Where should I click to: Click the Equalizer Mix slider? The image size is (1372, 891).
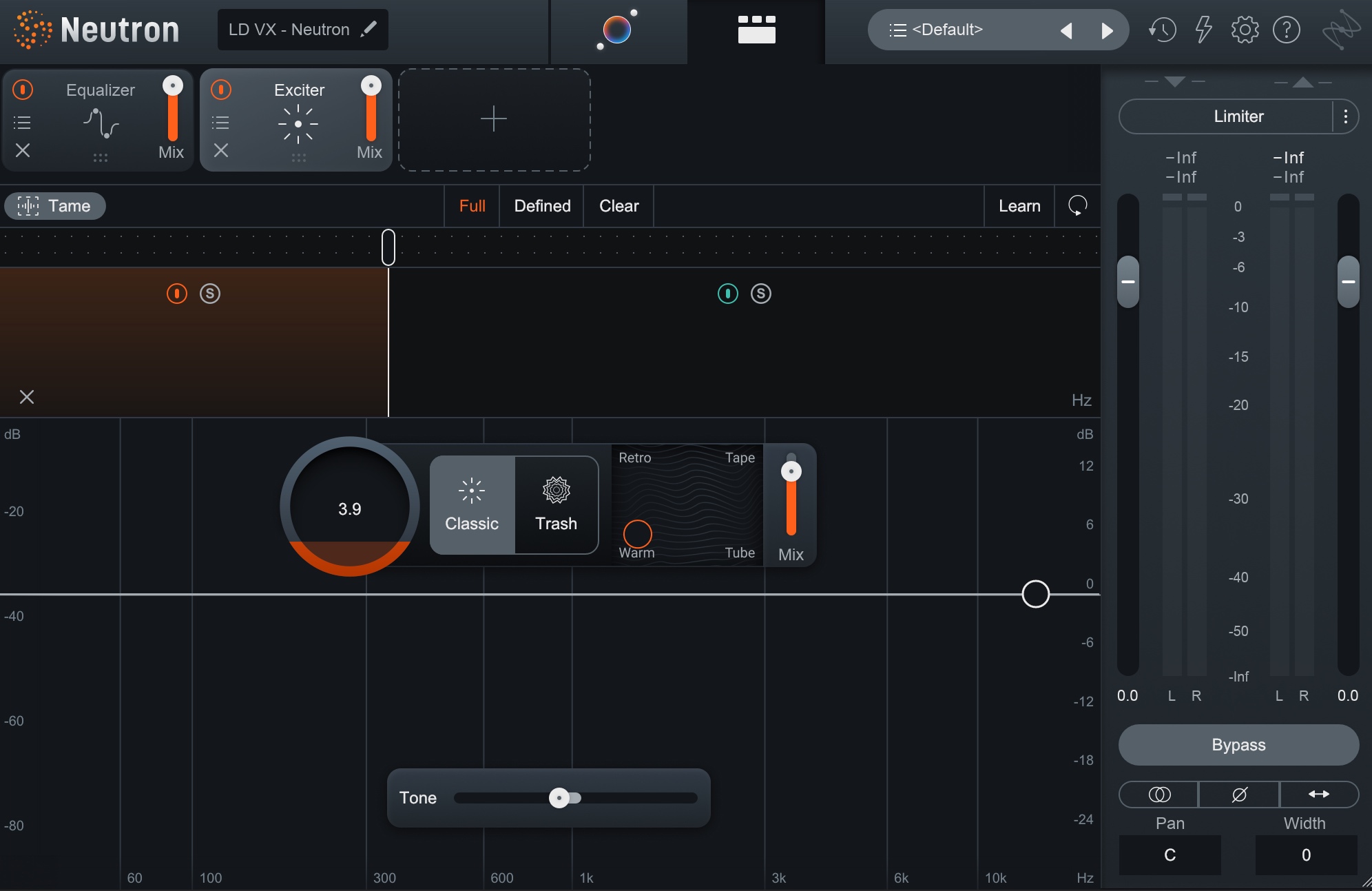[173, 108]
